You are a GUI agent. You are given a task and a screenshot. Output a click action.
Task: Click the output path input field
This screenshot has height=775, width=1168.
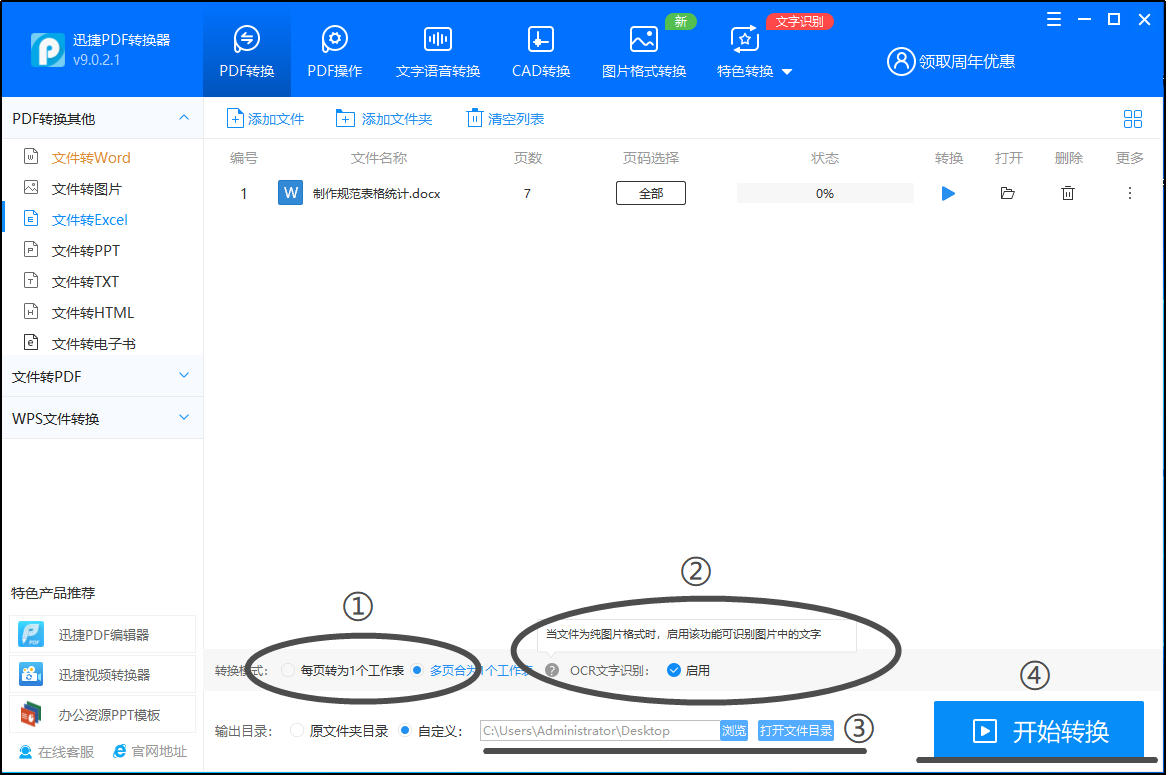click(600, 730)
